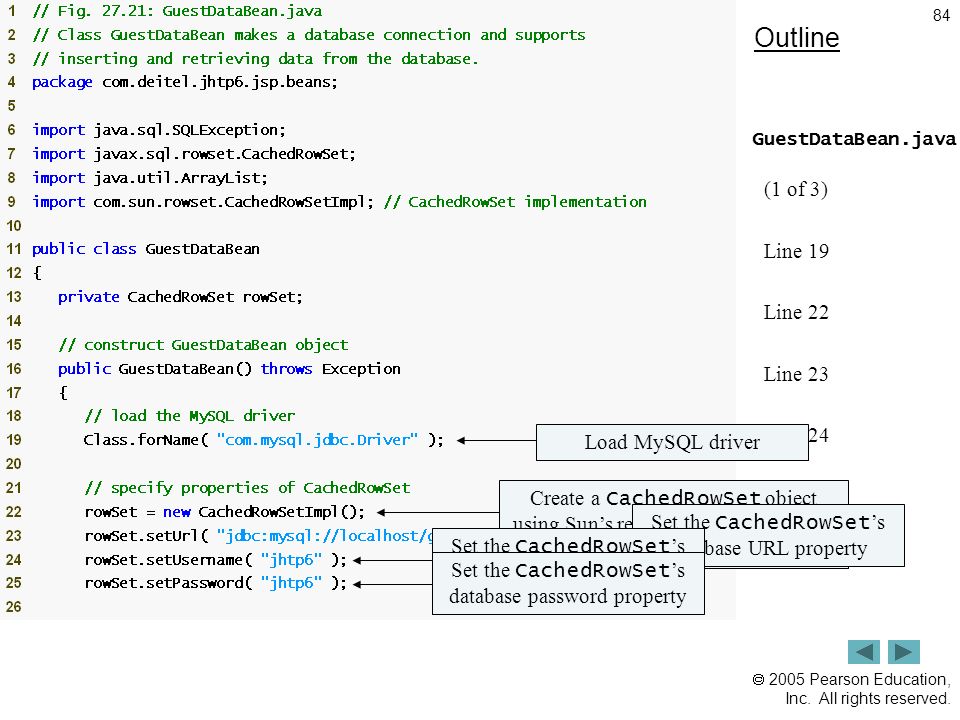960x720 pixels.
Task: Click the 'inserting and retrieving data' comment line
Action: (x=255, y=59)
